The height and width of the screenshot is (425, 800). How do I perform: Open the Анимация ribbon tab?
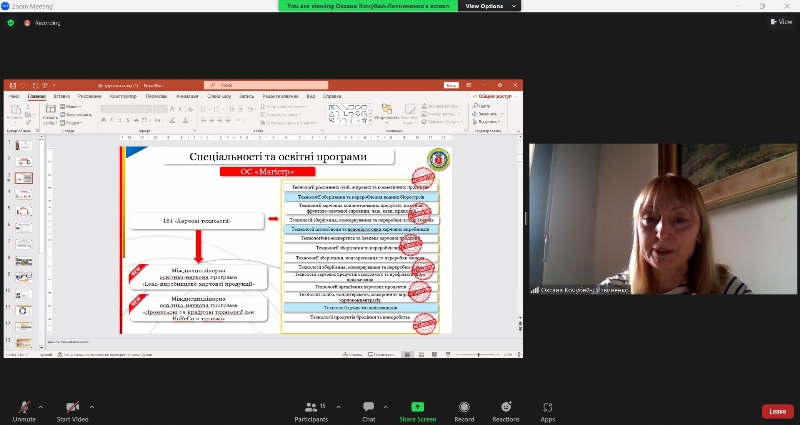[x=187, y=96]
